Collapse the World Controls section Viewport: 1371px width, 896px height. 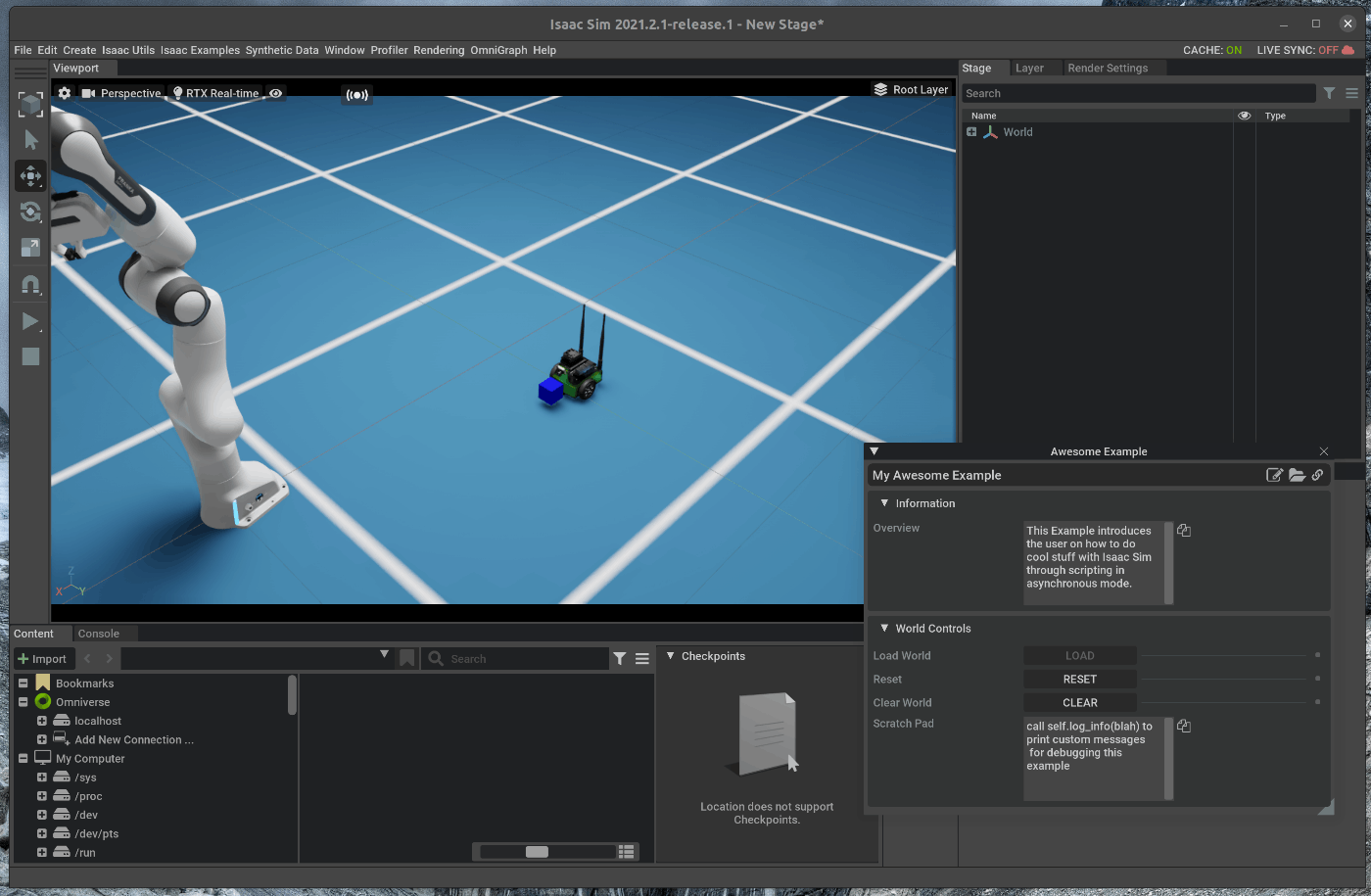click(884, 629)
